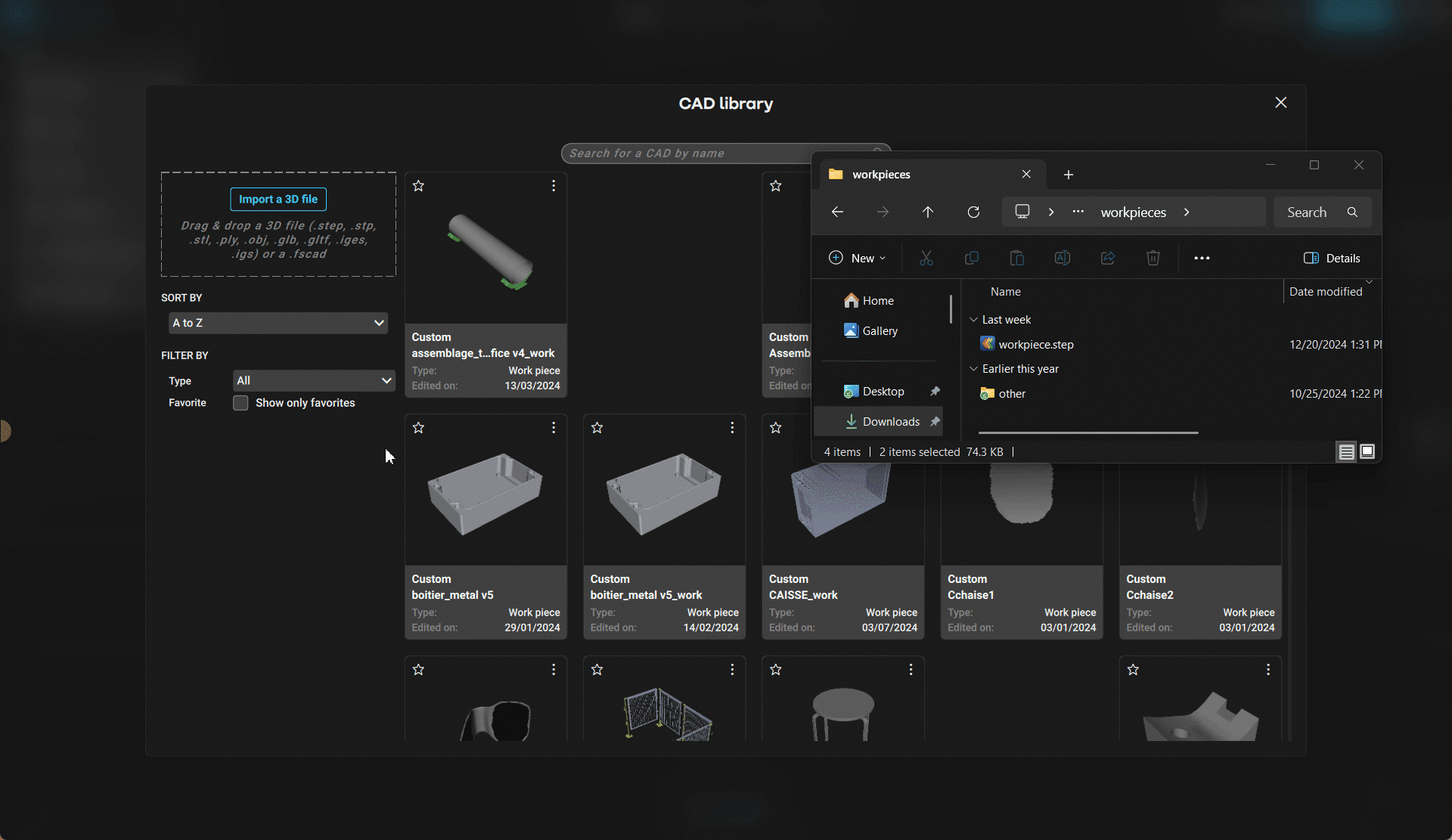Viewport: 1452px width, 840px height.
Task: Collapse the Last week group
Action: [x=973, y=320]
